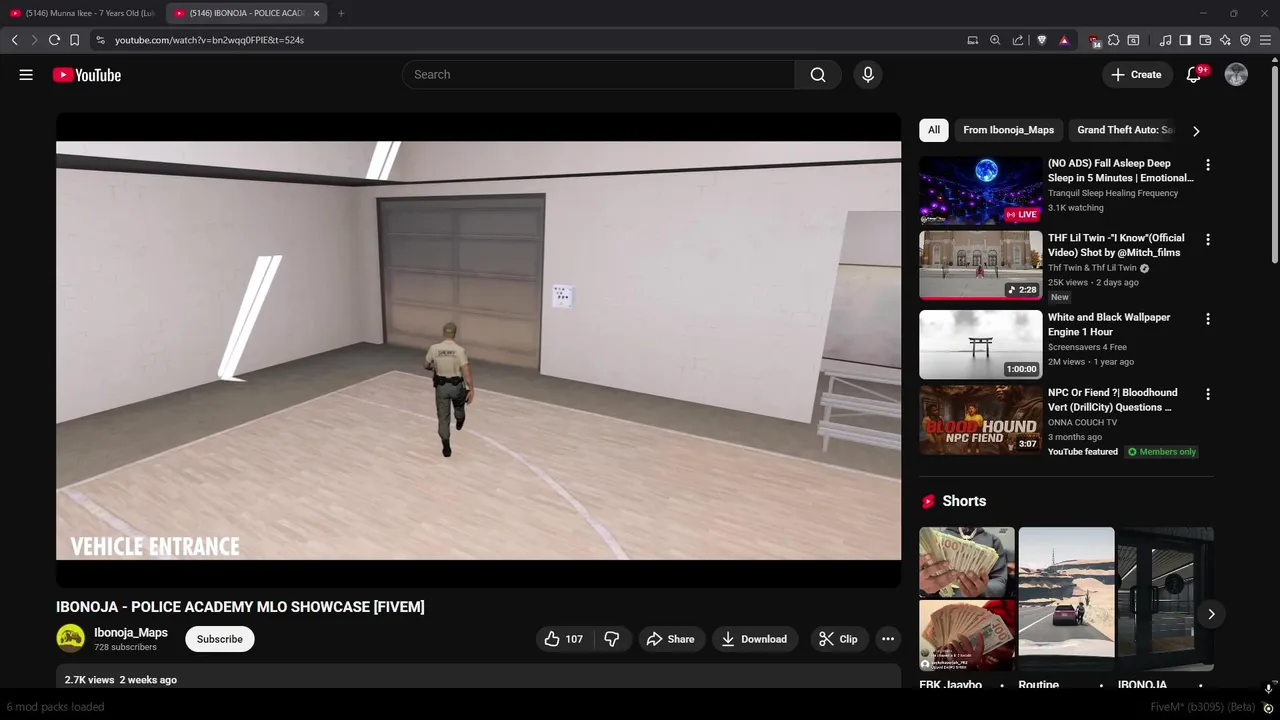Image resolution: width=1280 pixels, height=720 pixels.
Task: Open more actions ellipsis under the video
Action: (x=888, y=639)
